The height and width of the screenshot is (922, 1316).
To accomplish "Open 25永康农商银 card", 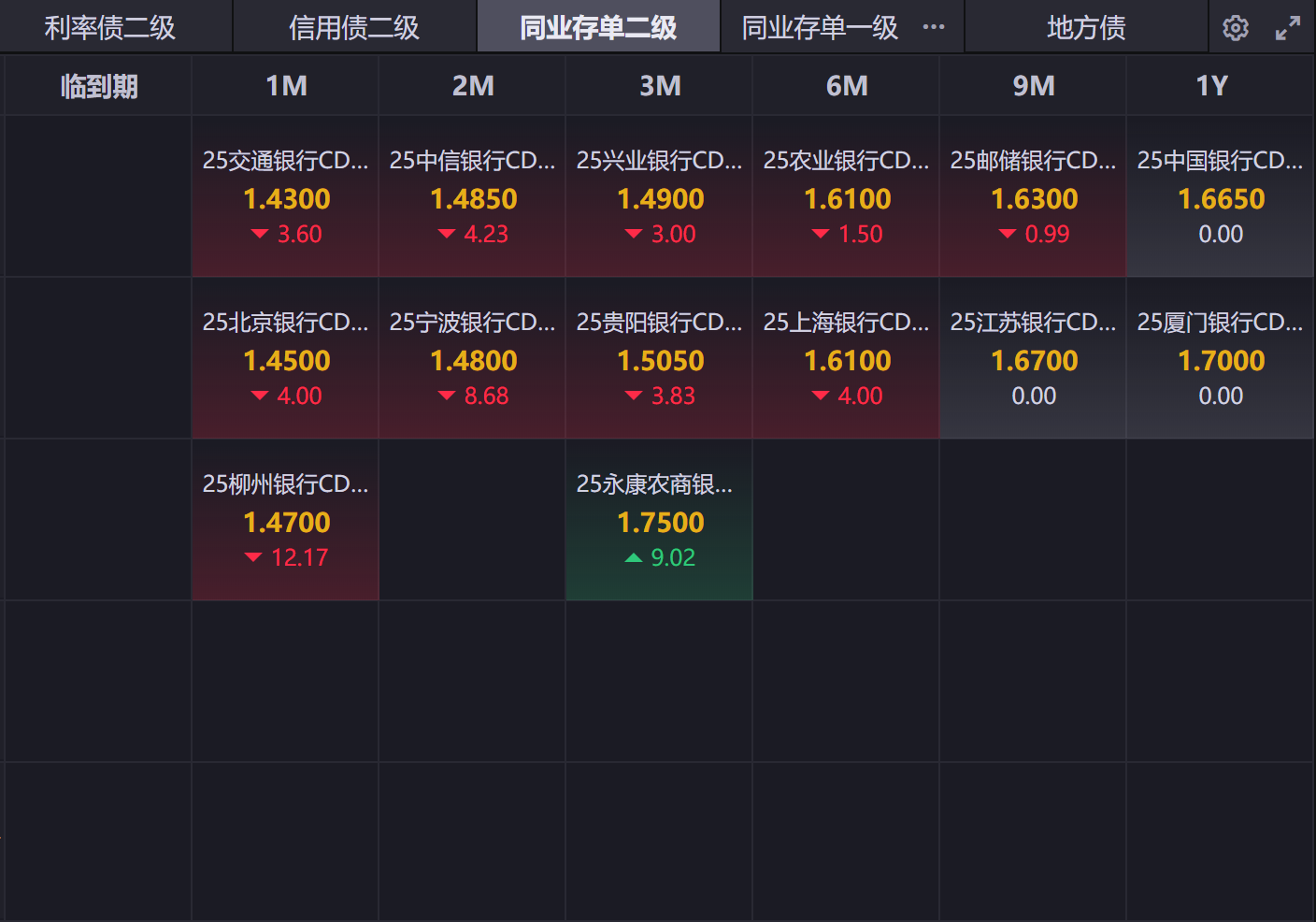I will click(x=659, y=520).
